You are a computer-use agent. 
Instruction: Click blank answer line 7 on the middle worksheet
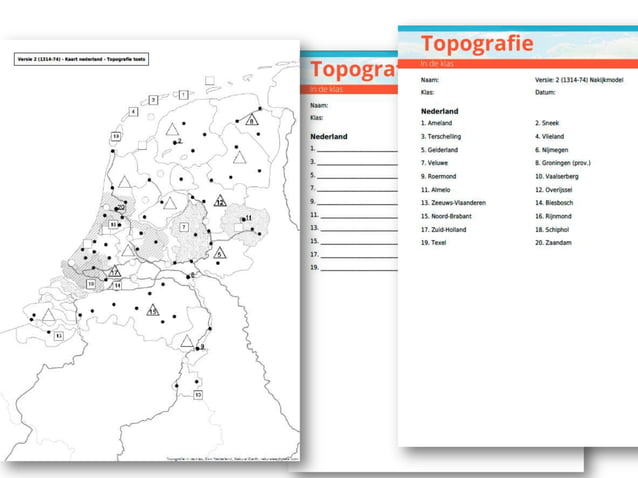coord(357,191)
